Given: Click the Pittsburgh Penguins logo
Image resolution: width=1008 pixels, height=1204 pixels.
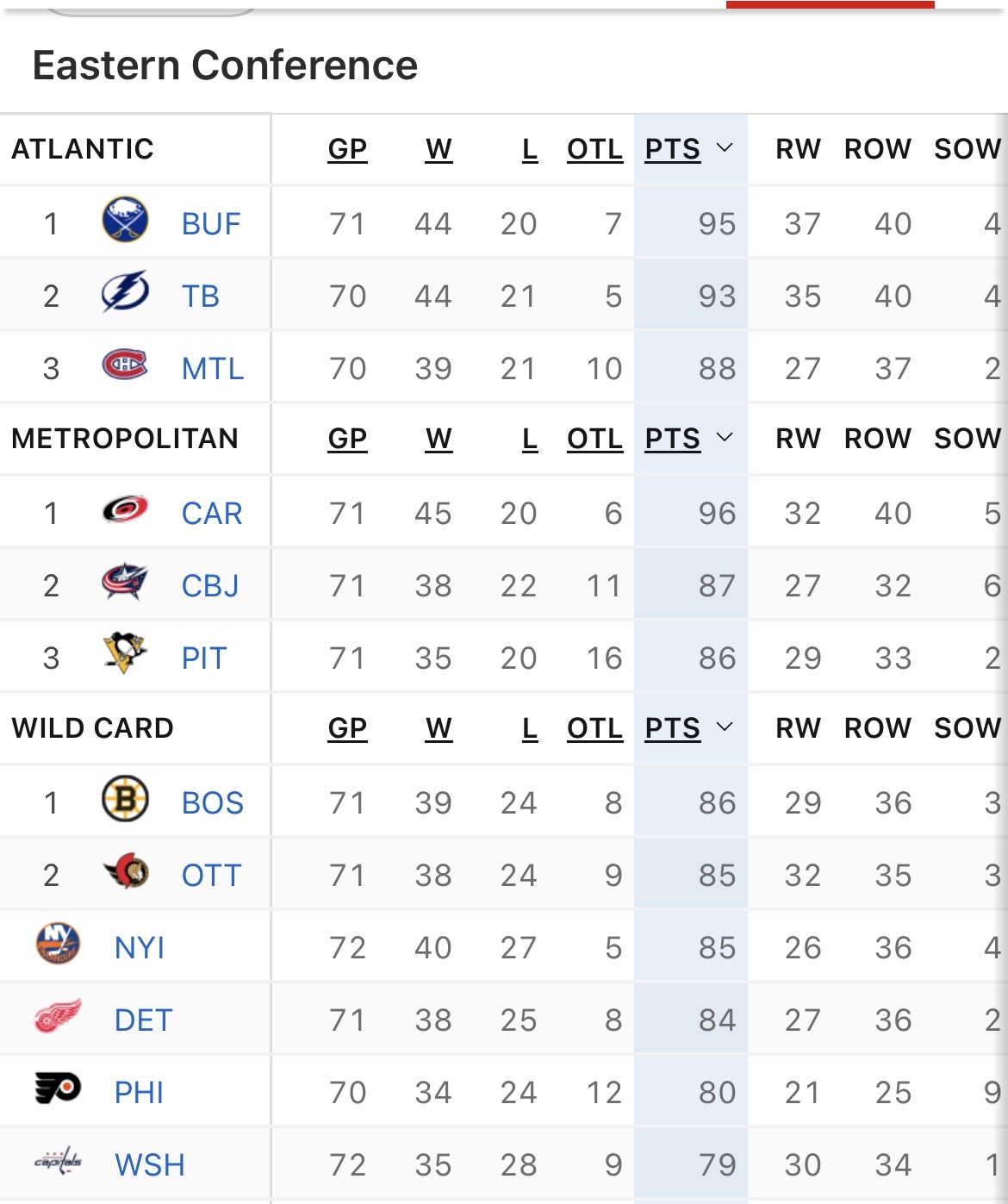Looking at the screenshot, I should click(125, 653).
